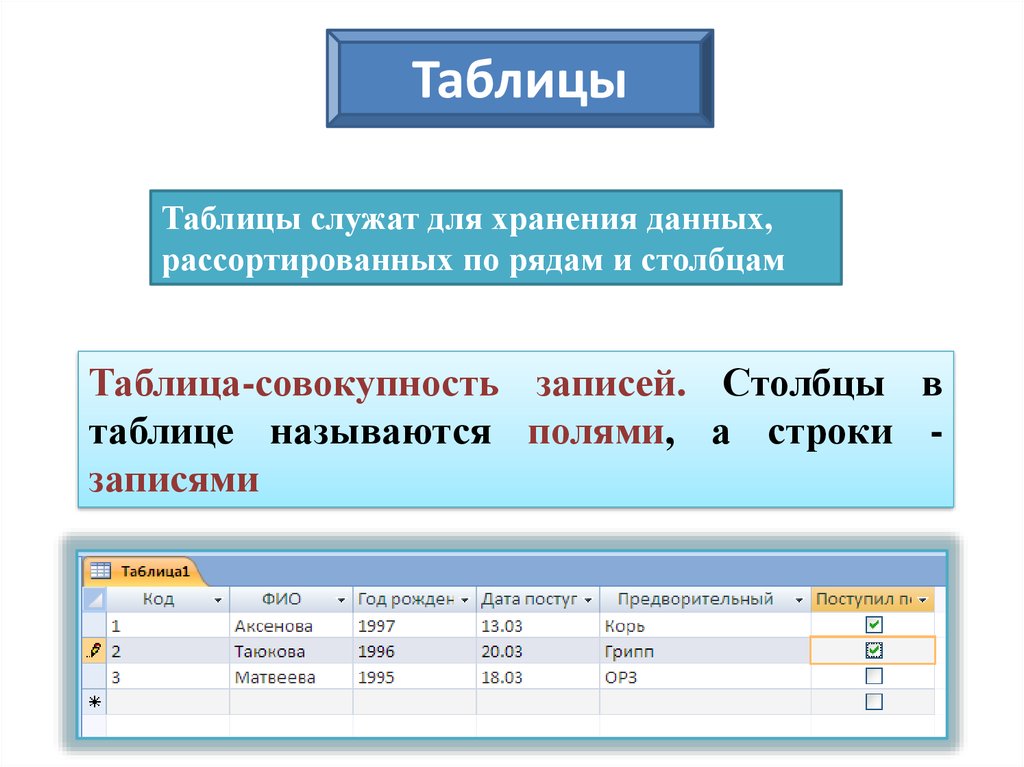
Task: Click the Таблицы title button
Action: pyautogui.click(x=520, y=79)
